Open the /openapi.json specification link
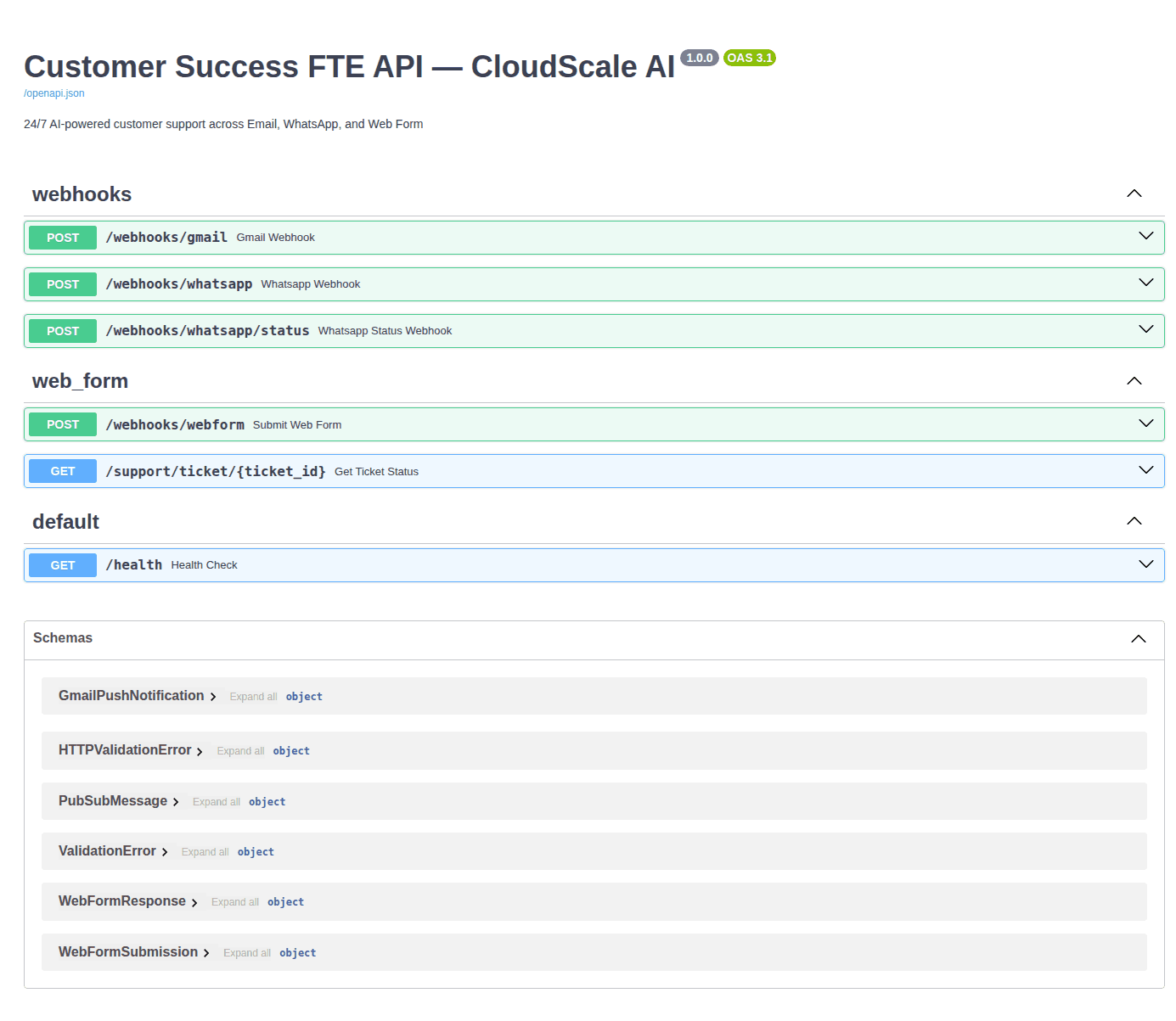 point(53,93)
